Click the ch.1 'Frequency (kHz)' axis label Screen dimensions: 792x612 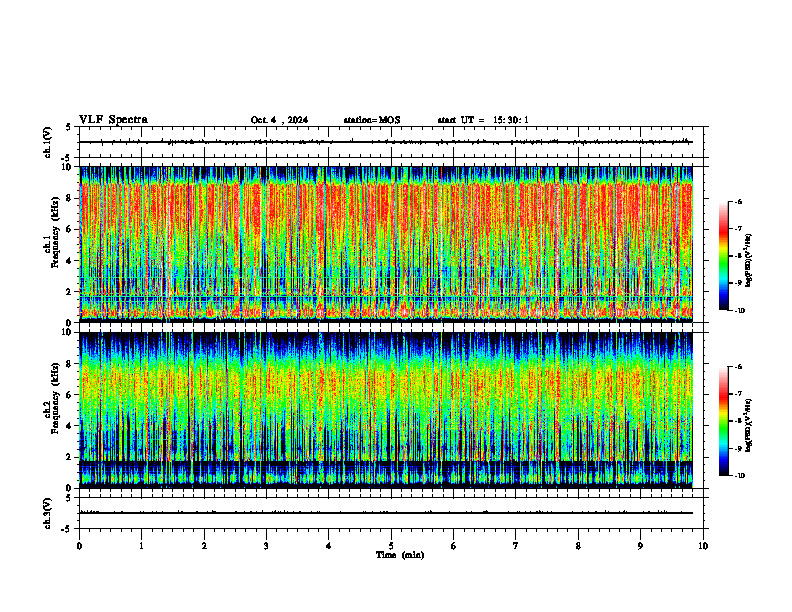pyautogui.click(x=54, y=233)
